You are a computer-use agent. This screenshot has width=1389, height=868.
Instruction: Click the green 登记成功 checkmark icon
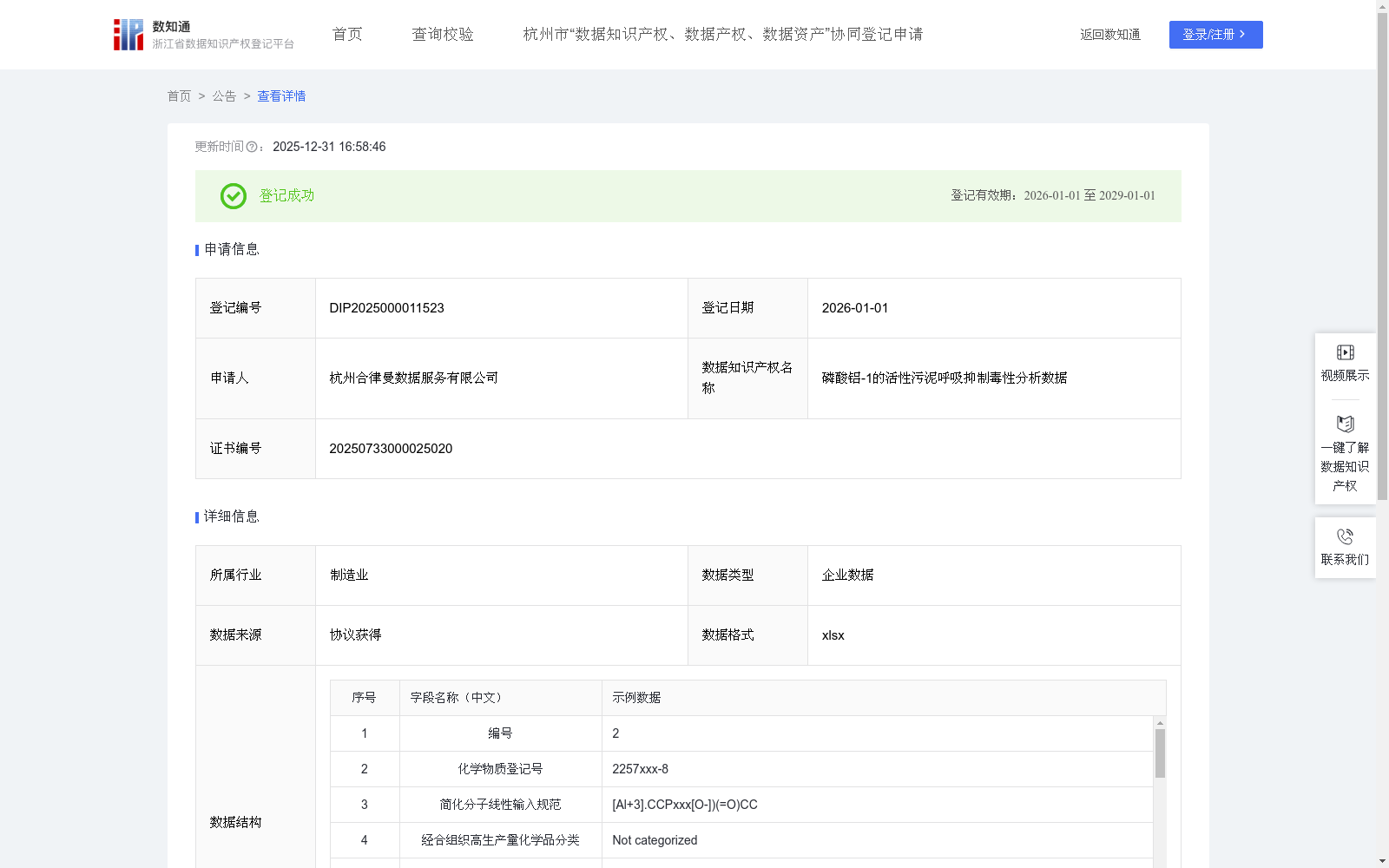click(x=233, y=196)
